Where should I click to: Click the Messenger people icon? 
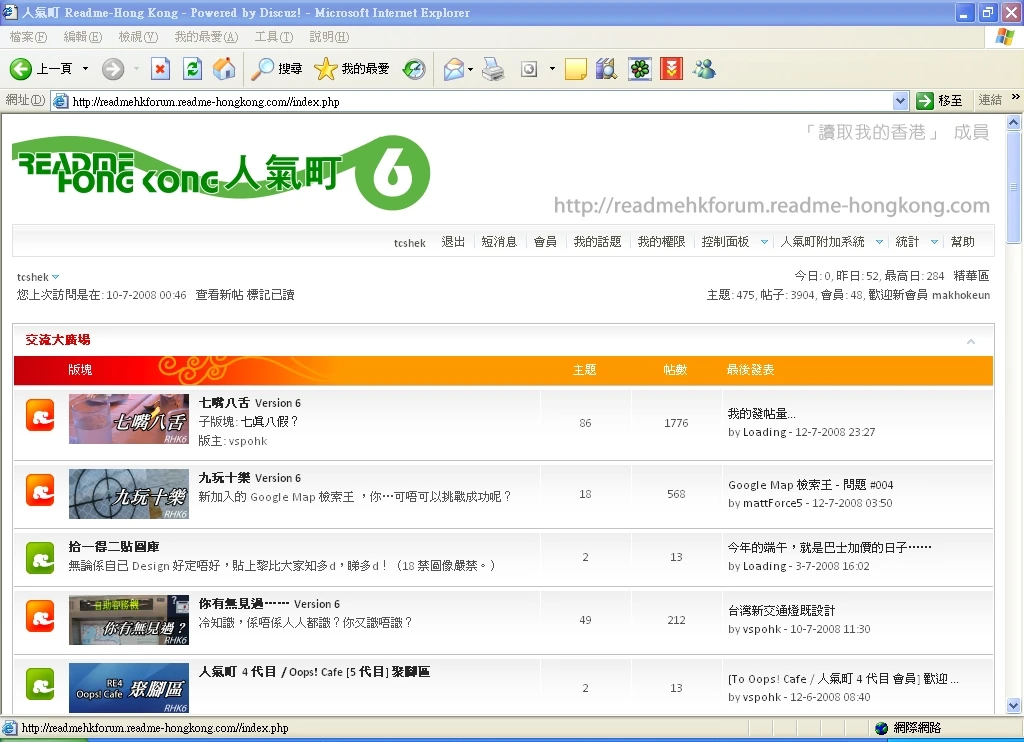pos(705,69)
